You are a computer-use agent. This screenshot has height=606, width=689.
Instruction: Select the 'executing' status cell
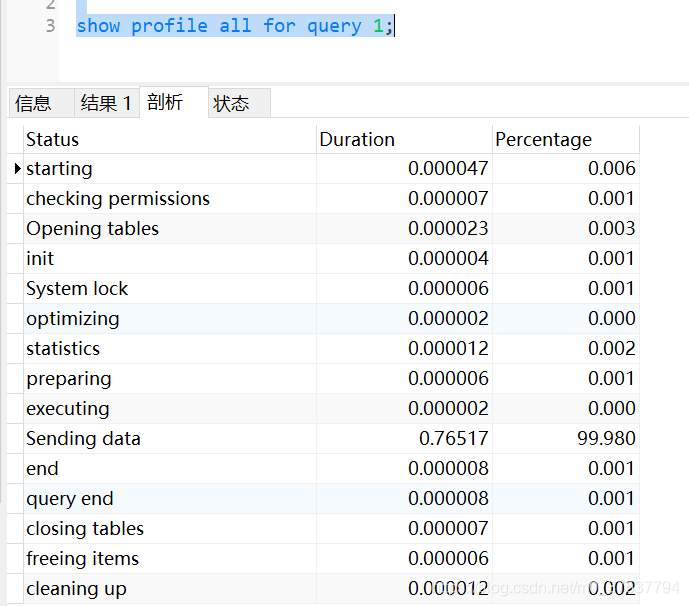[x=170, y=408]
